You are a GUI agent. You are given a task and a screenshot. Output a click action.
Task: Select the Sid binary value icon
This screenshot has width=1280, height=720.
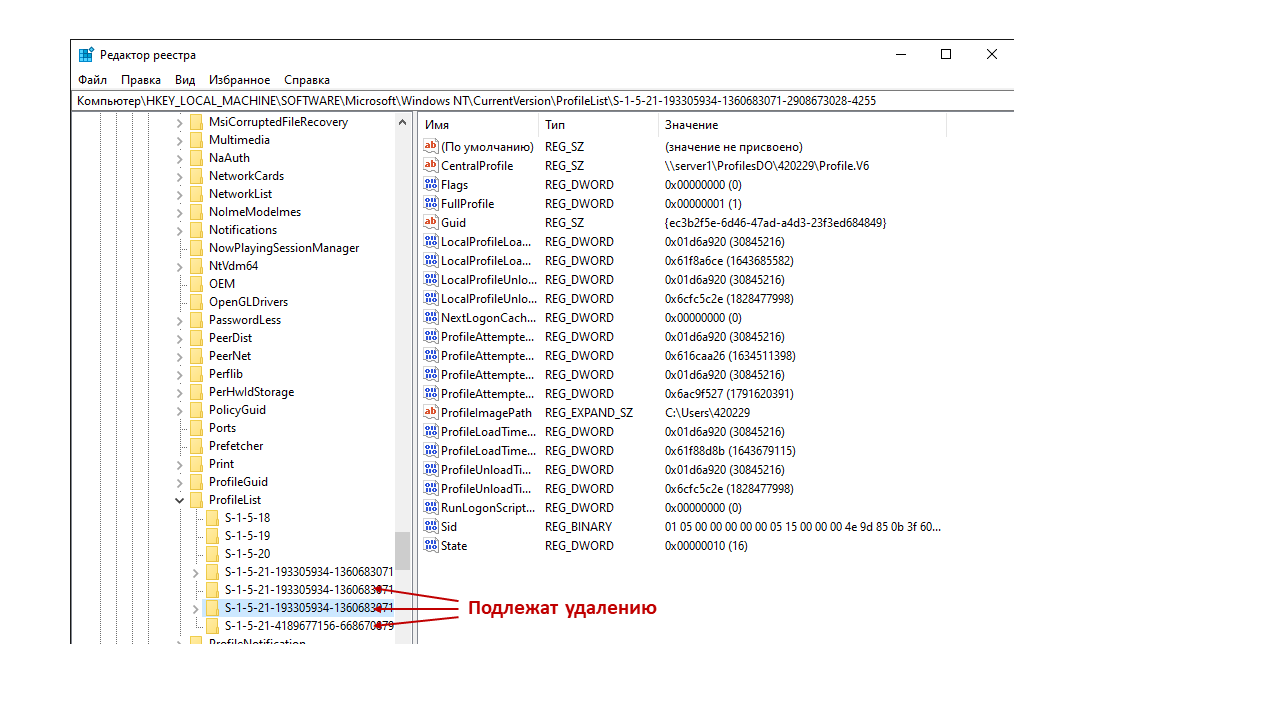[431, 527]
